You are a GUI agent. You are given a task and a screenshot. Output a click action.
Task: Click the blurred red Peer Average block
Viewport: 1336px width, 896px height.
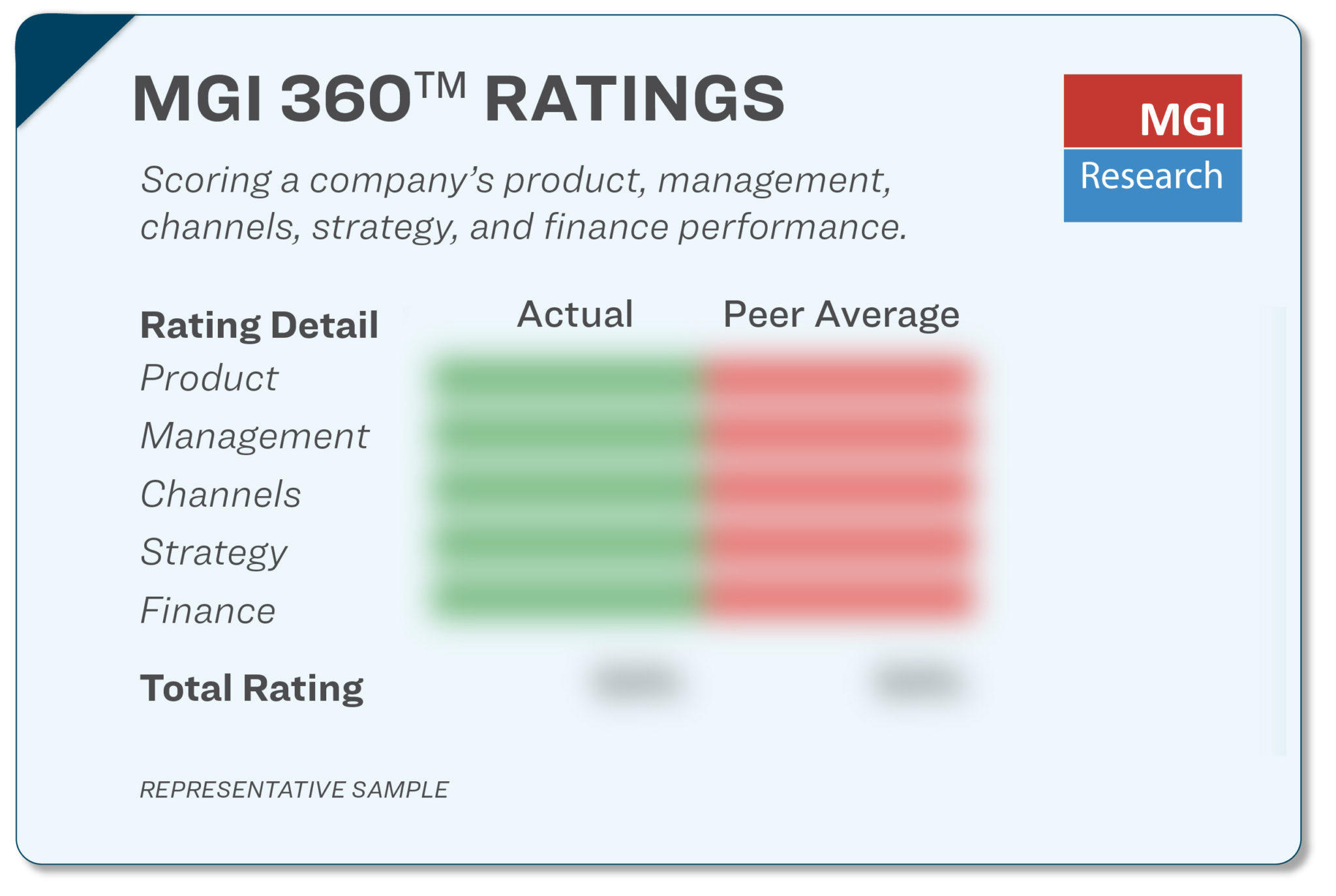(838, 486)
